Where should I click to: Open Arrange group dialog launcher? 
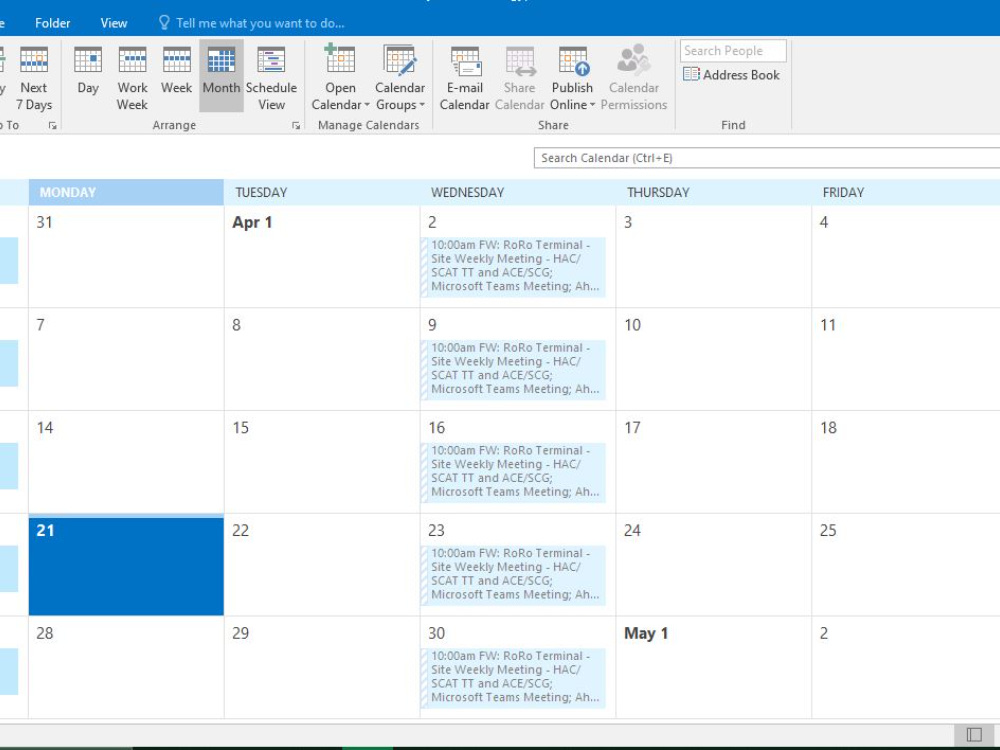coord(296,126)
